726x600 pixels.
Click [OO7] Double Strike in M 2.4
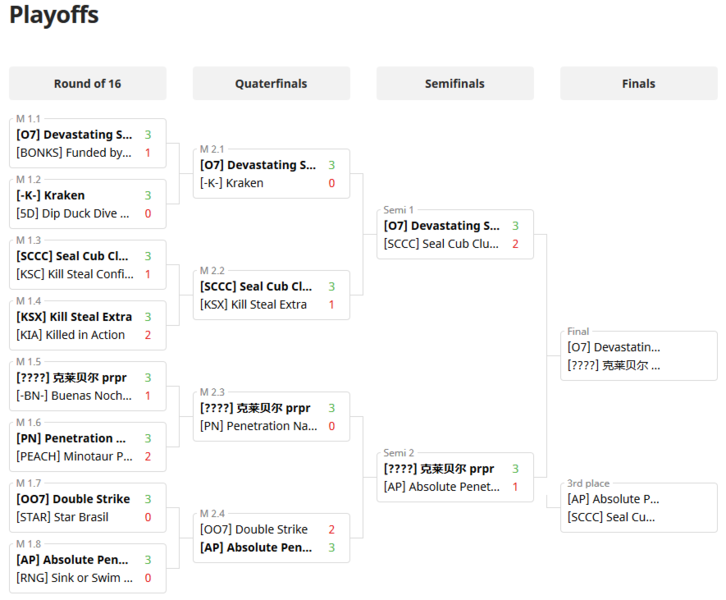(254, 529)
